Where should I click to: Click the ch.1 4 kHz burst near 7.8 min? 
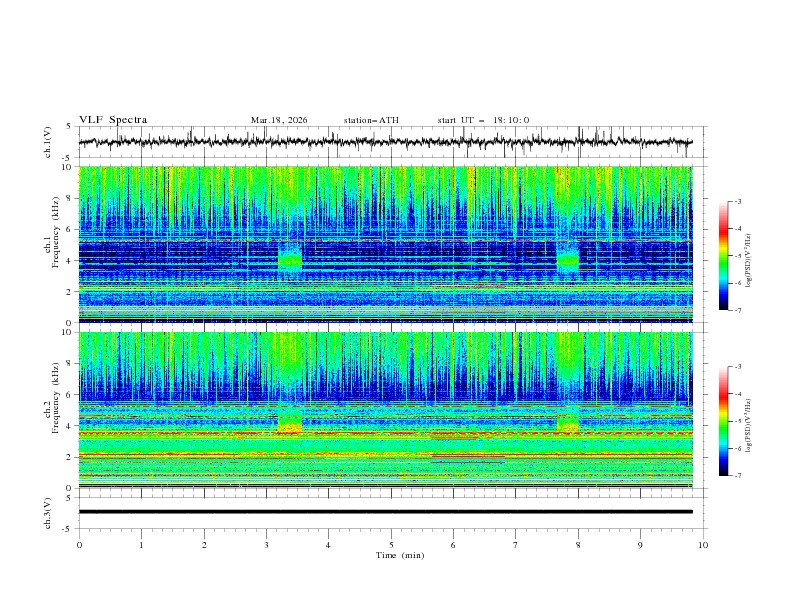[x=567, y=261]
